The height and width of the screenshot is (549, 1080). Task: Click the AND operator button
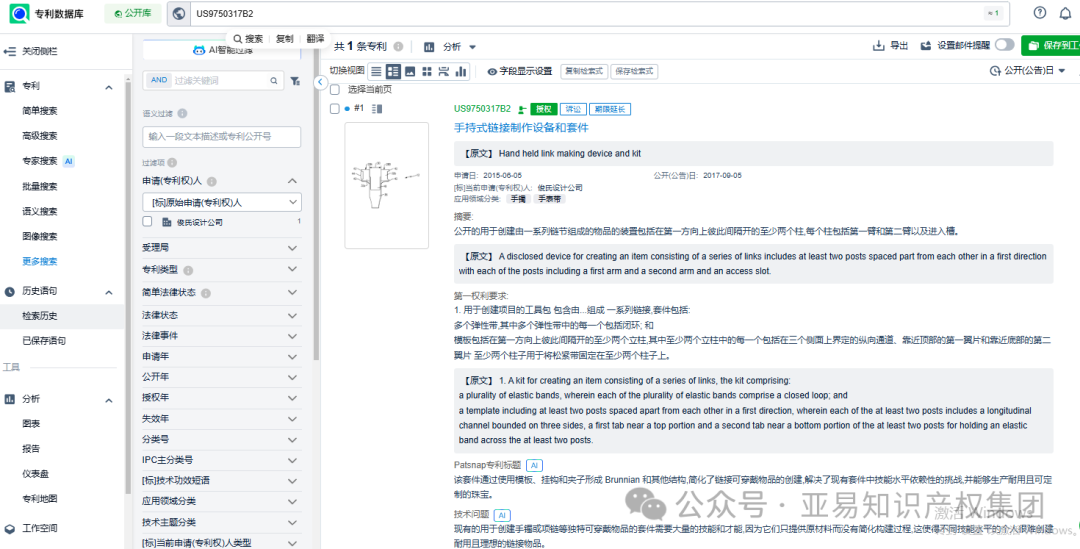[x=159, y=81]
